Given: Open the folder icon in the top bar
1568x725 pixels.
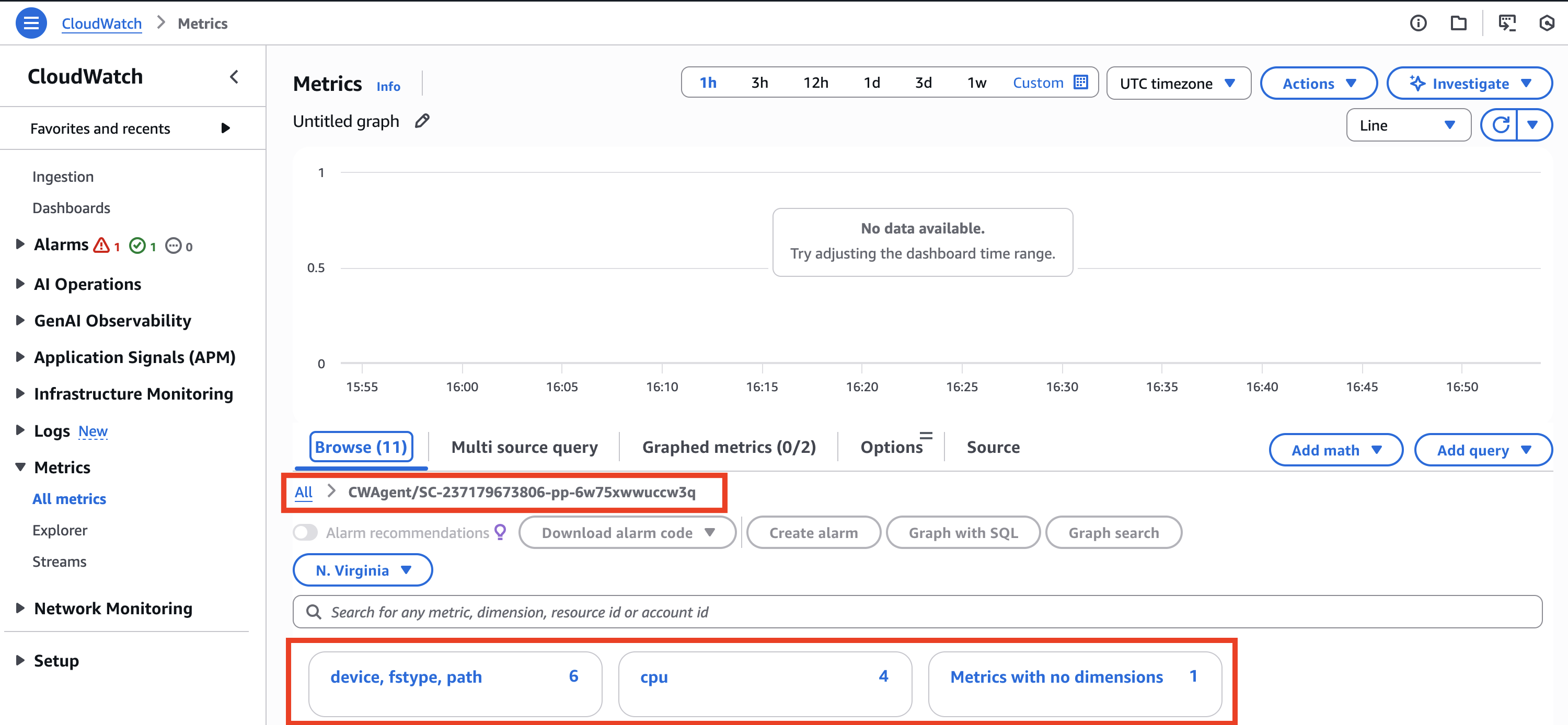Looking at the screenshot, I should click(1458, 23).
